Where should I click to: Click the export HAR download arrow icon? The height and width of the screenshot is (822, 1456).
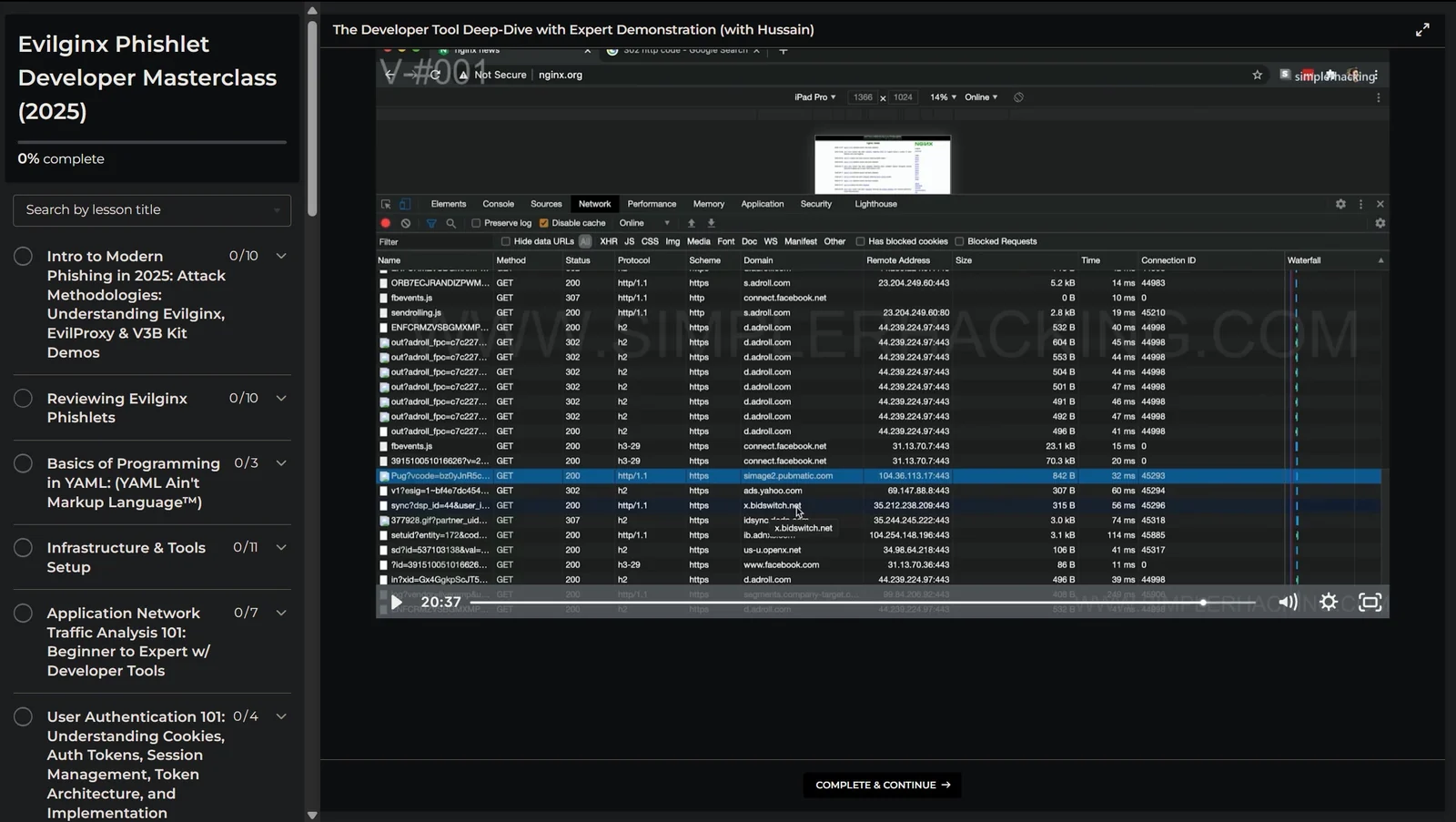tap(712, 223)
